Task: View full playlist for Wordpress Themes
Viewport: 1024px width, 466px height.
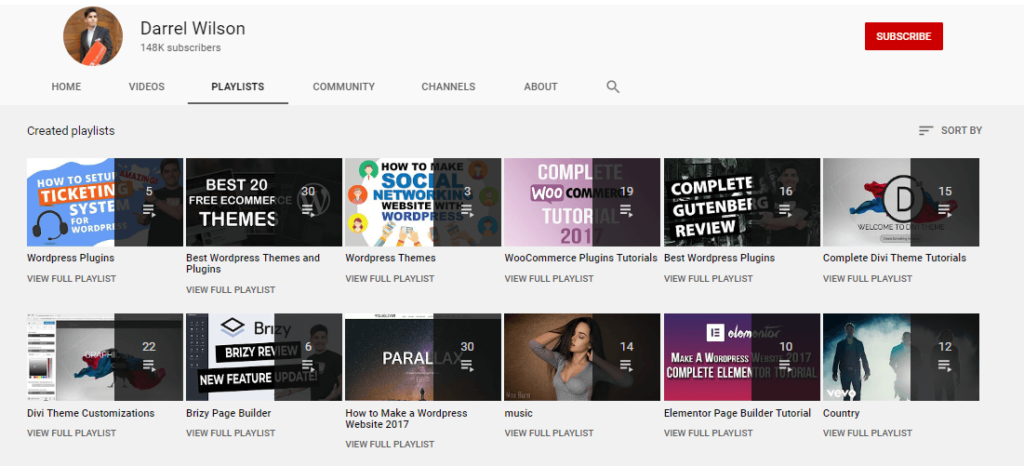Action: point(390,279)
